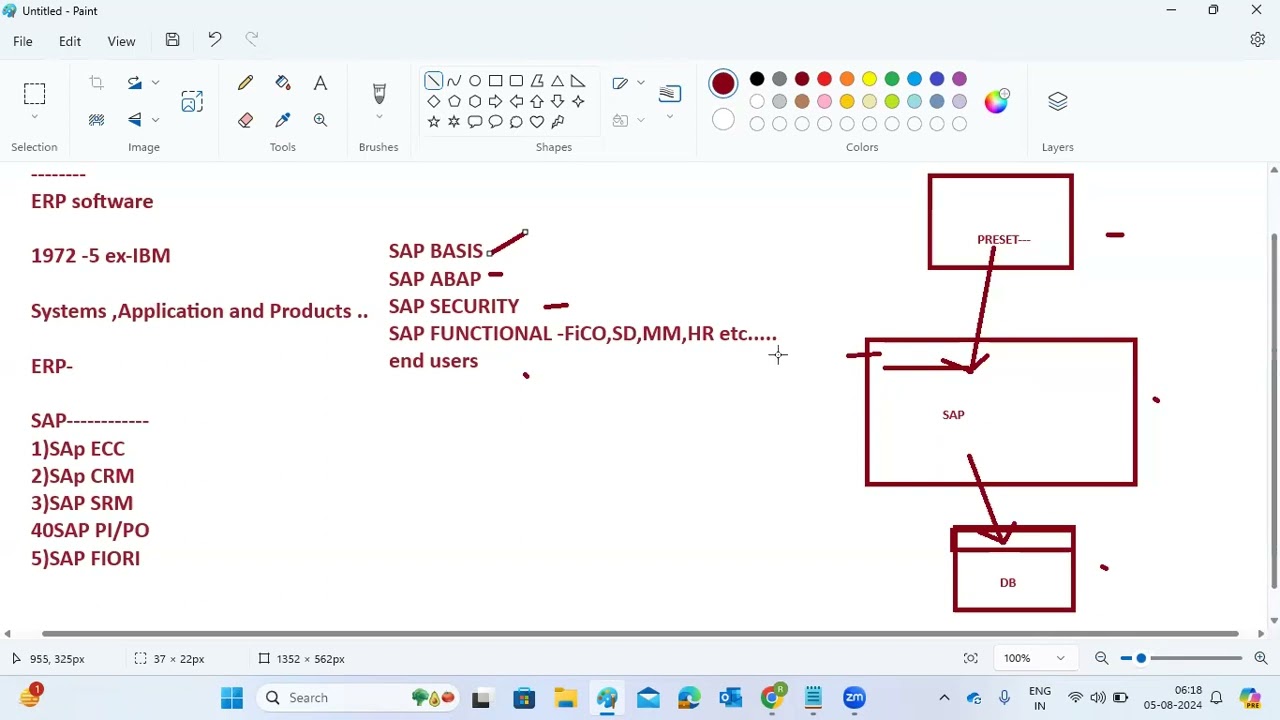Select the Lightning bolt shape

coord(558,122)
